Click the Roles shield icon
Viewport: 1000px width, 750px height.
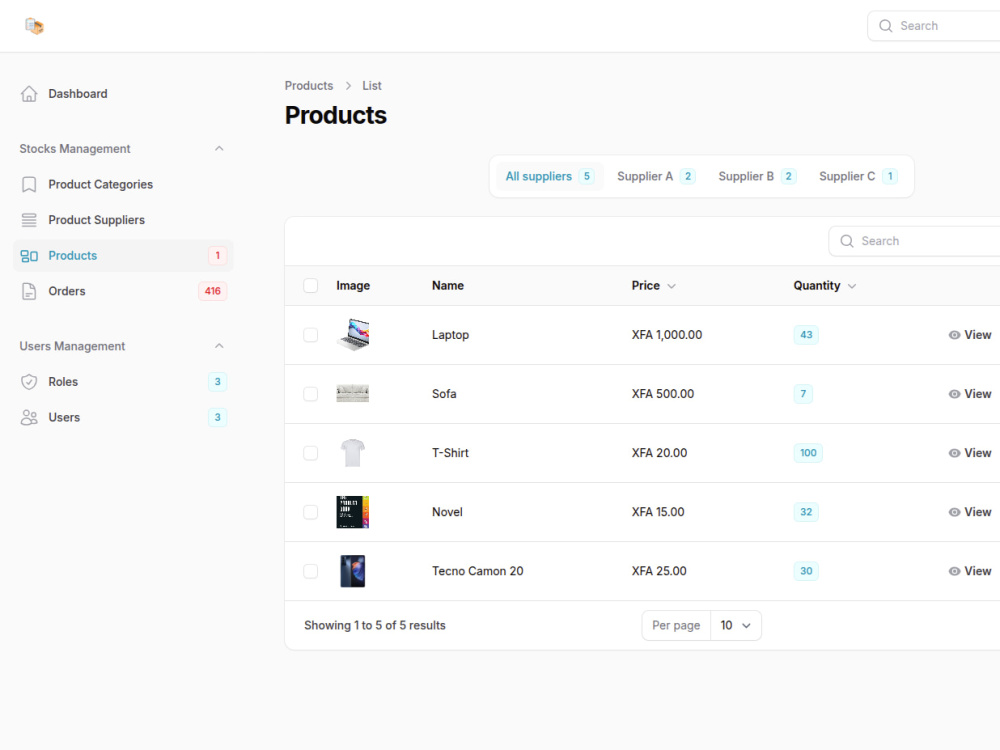point(29,382)
